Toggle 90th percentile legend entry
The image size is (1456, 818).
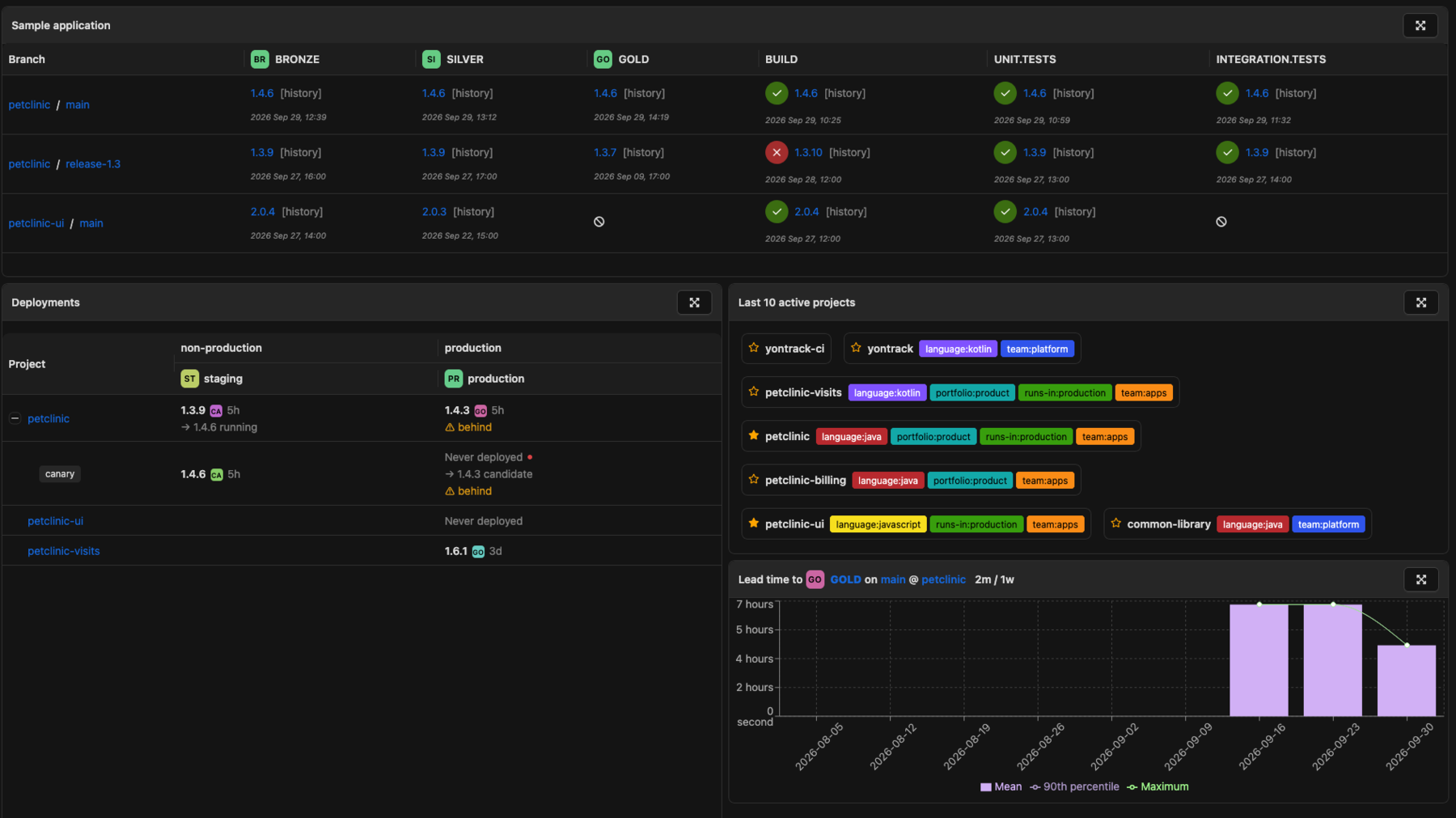coord(1074,786)
